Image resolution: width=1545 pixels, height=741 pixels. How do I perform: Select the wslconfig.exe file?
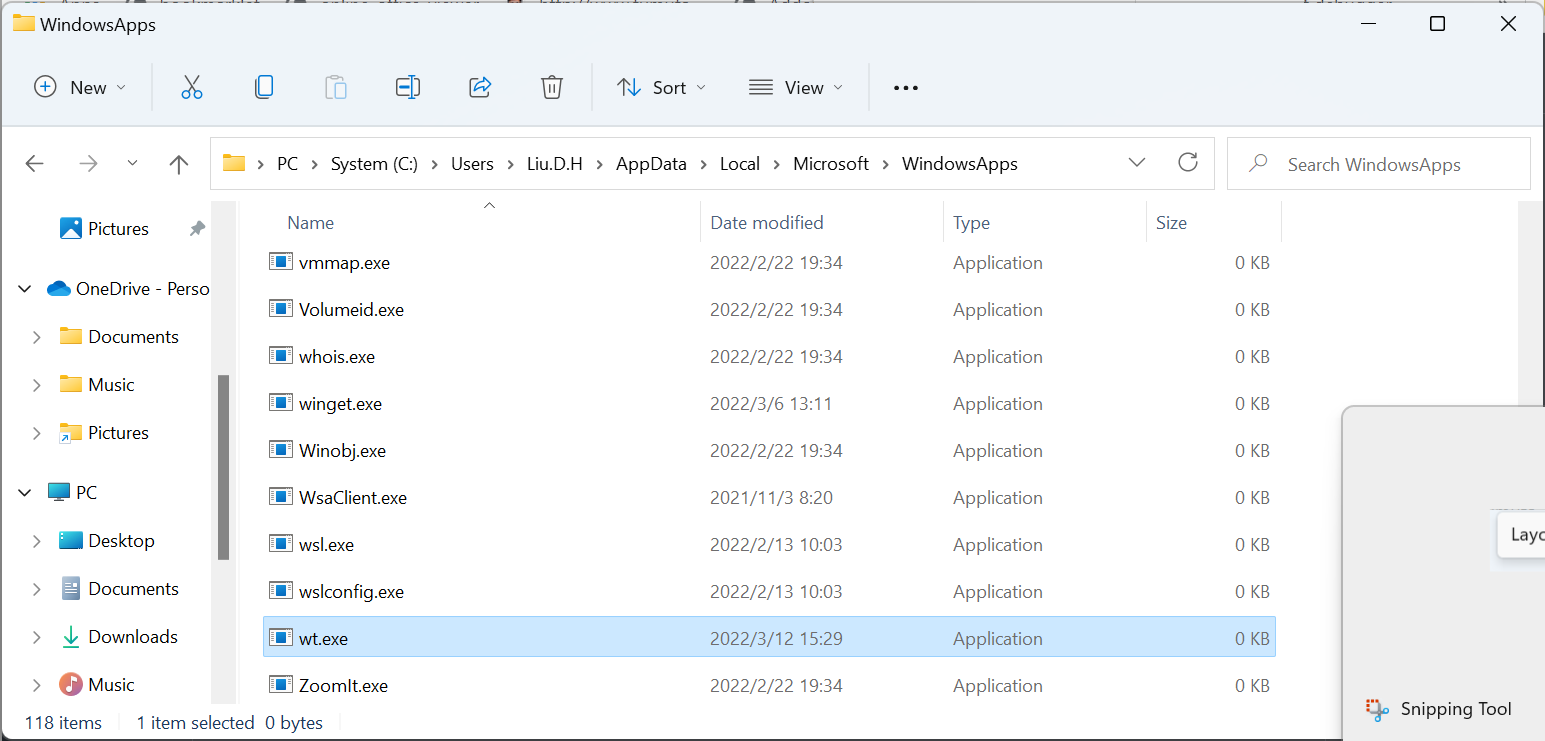(769, 591)
